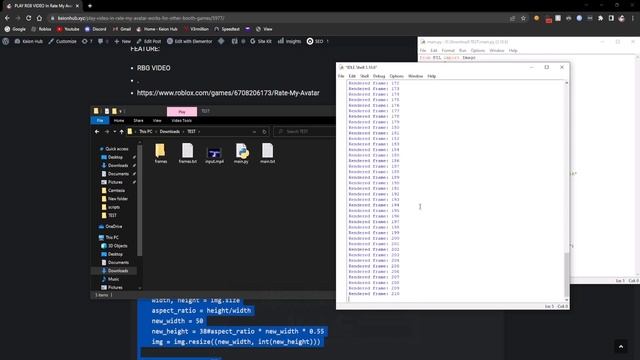Open Options menu in main.py editor window
The width and height of the screenshot is (640, 360).
478,51
